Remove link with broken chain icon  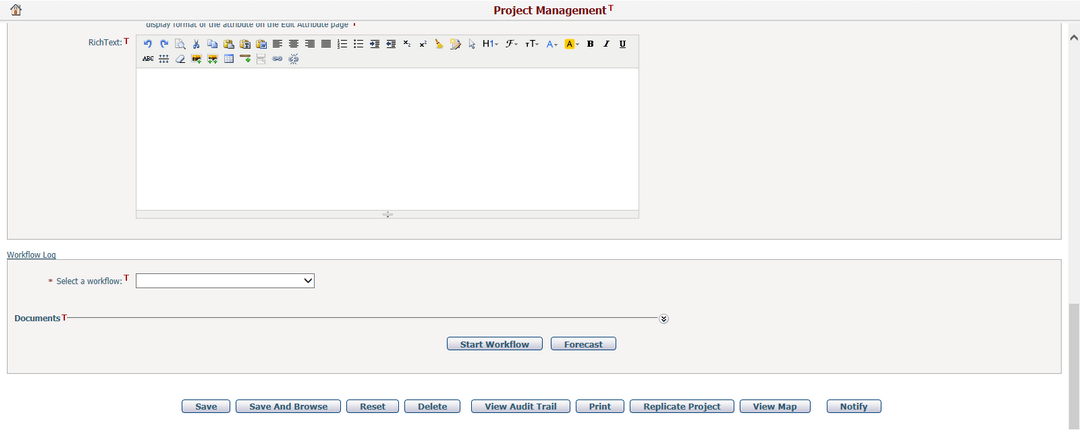[x=293, y=59]
